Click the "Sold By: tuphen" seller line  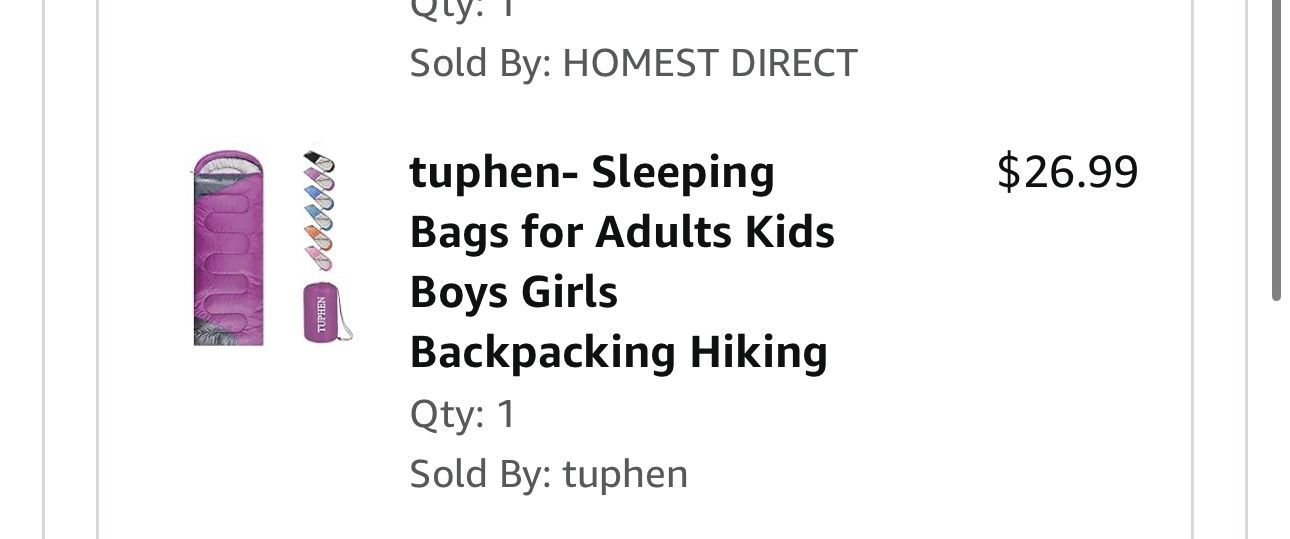(x=548, y=474)
